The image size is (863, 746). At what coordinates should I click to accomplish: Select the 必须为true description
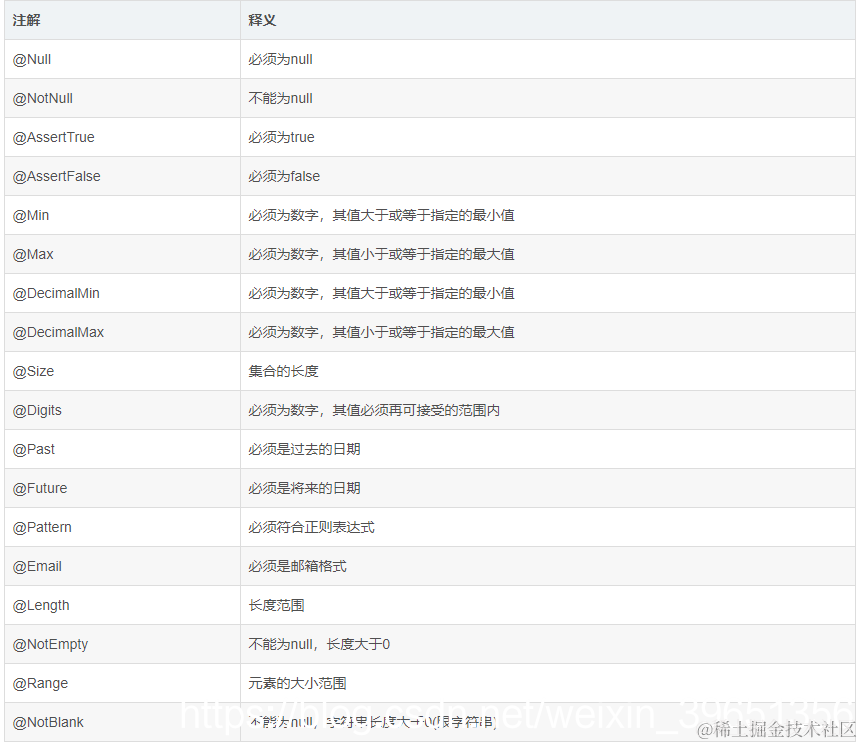281,138
